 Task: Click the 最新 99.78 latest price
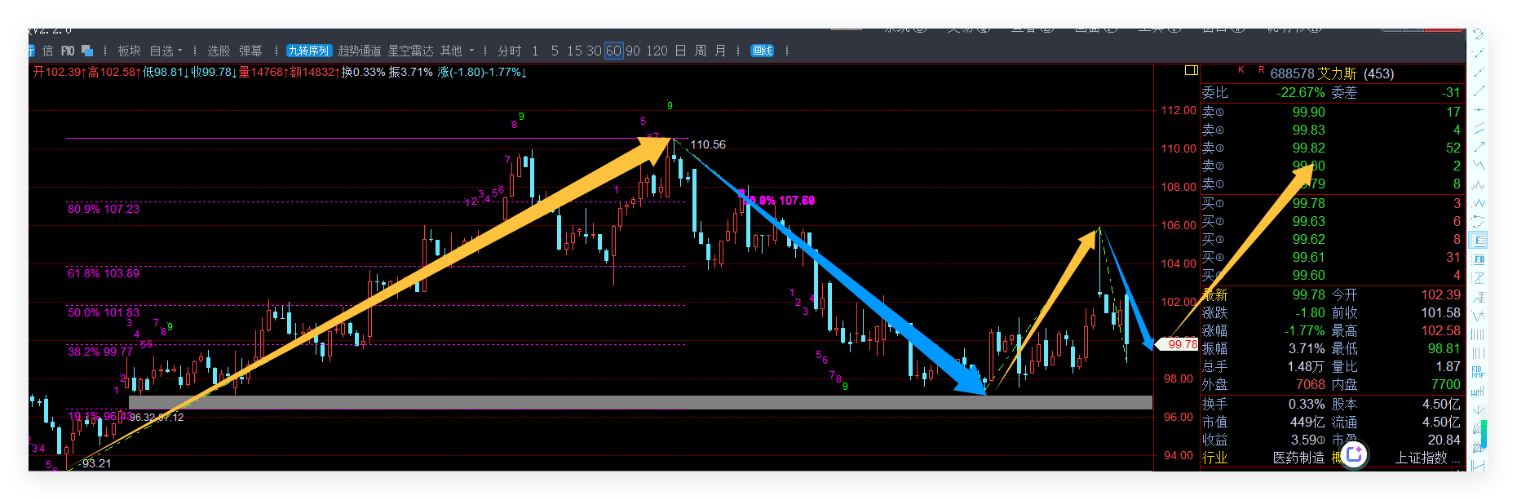pyautogui.click(x=1309, y=294)
